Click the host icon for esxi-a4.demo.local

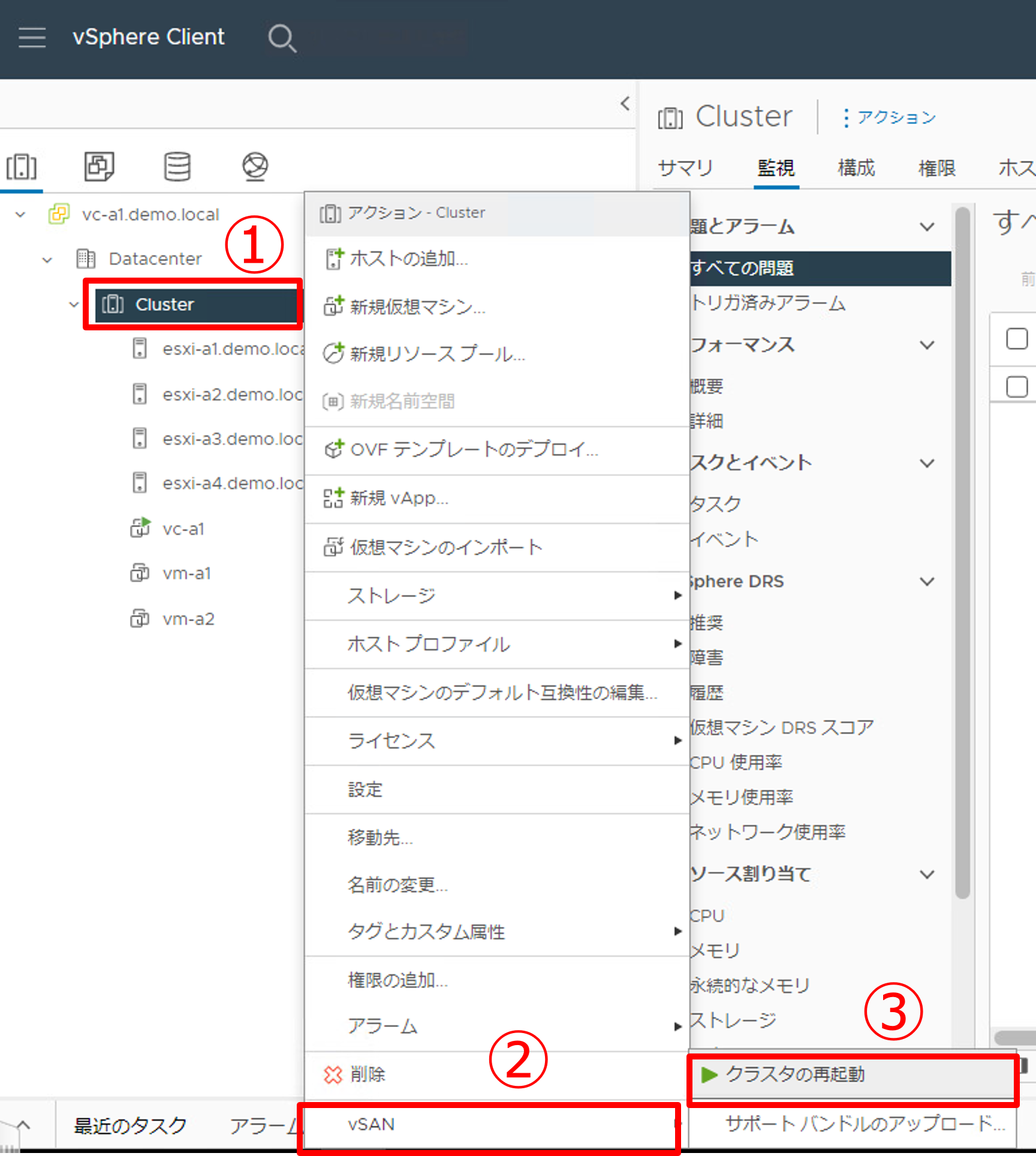click(140, 483)
